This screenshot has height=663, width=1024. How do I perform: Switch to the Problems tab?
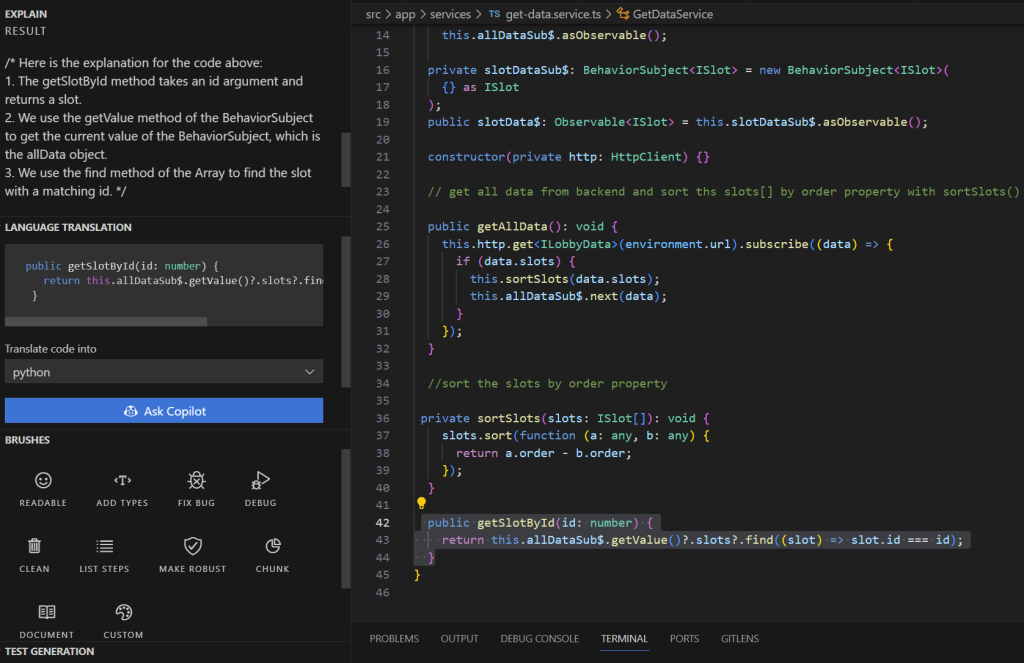coord(394,639)
